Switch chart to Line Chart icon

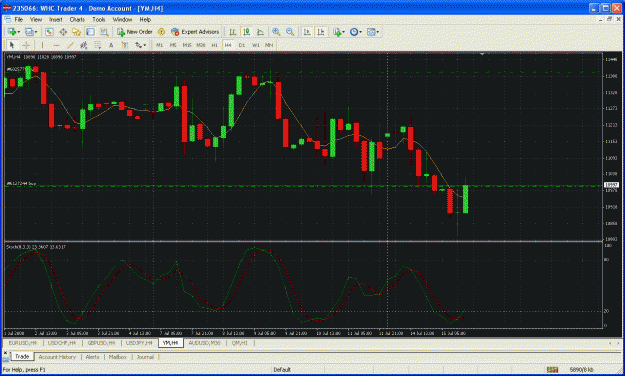point(260,32)
